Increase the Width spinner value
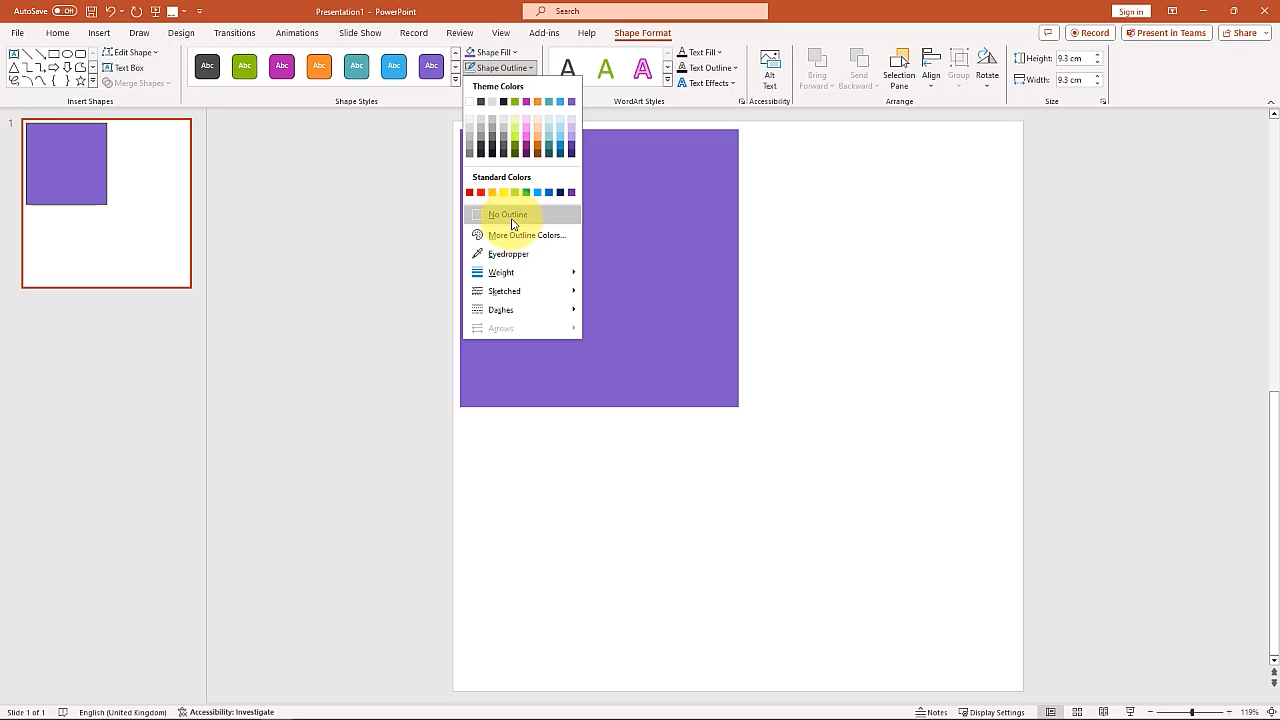The height and width of the screenshot is (720, 1280). pos(1097,76)
